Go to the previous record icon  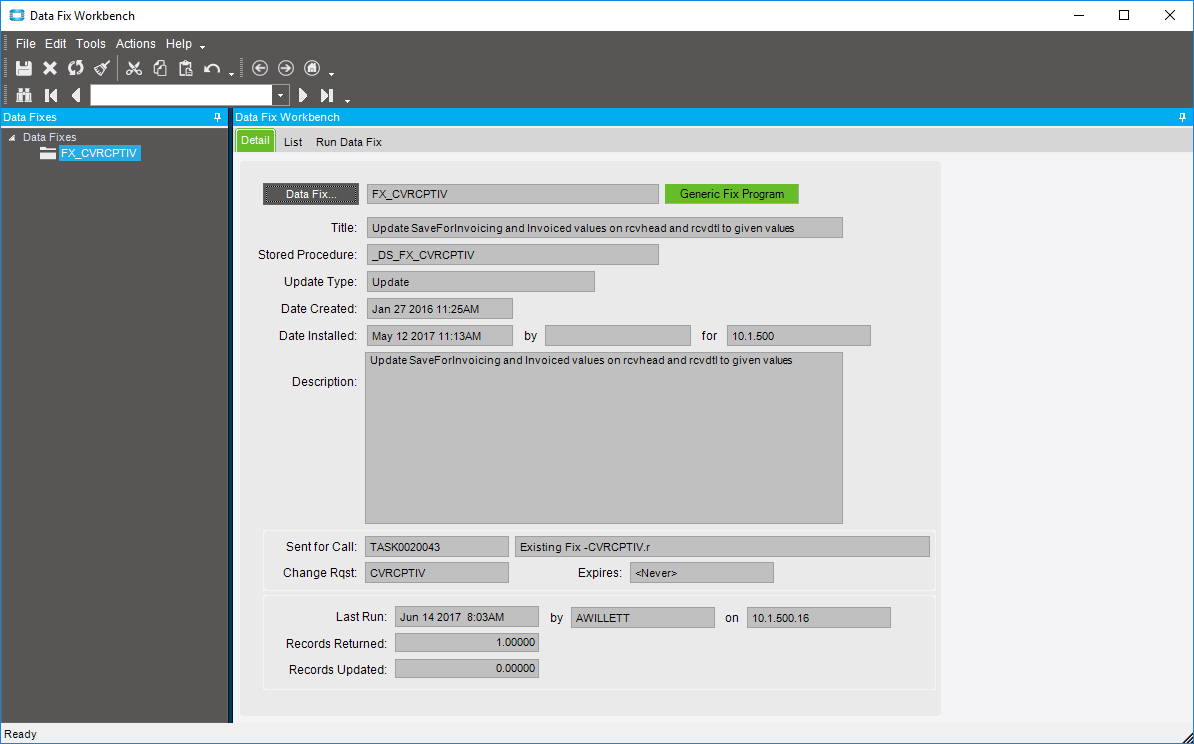pyautogui.click(x=75, y=95)
